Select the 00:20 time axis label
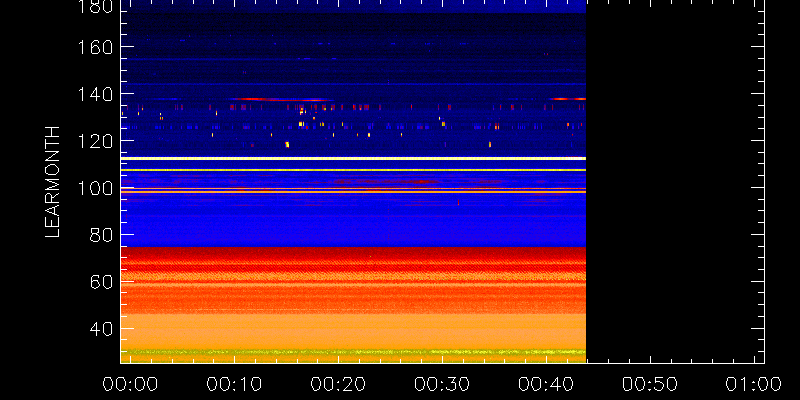Screen dimensions: 800x400 (338, 384)
